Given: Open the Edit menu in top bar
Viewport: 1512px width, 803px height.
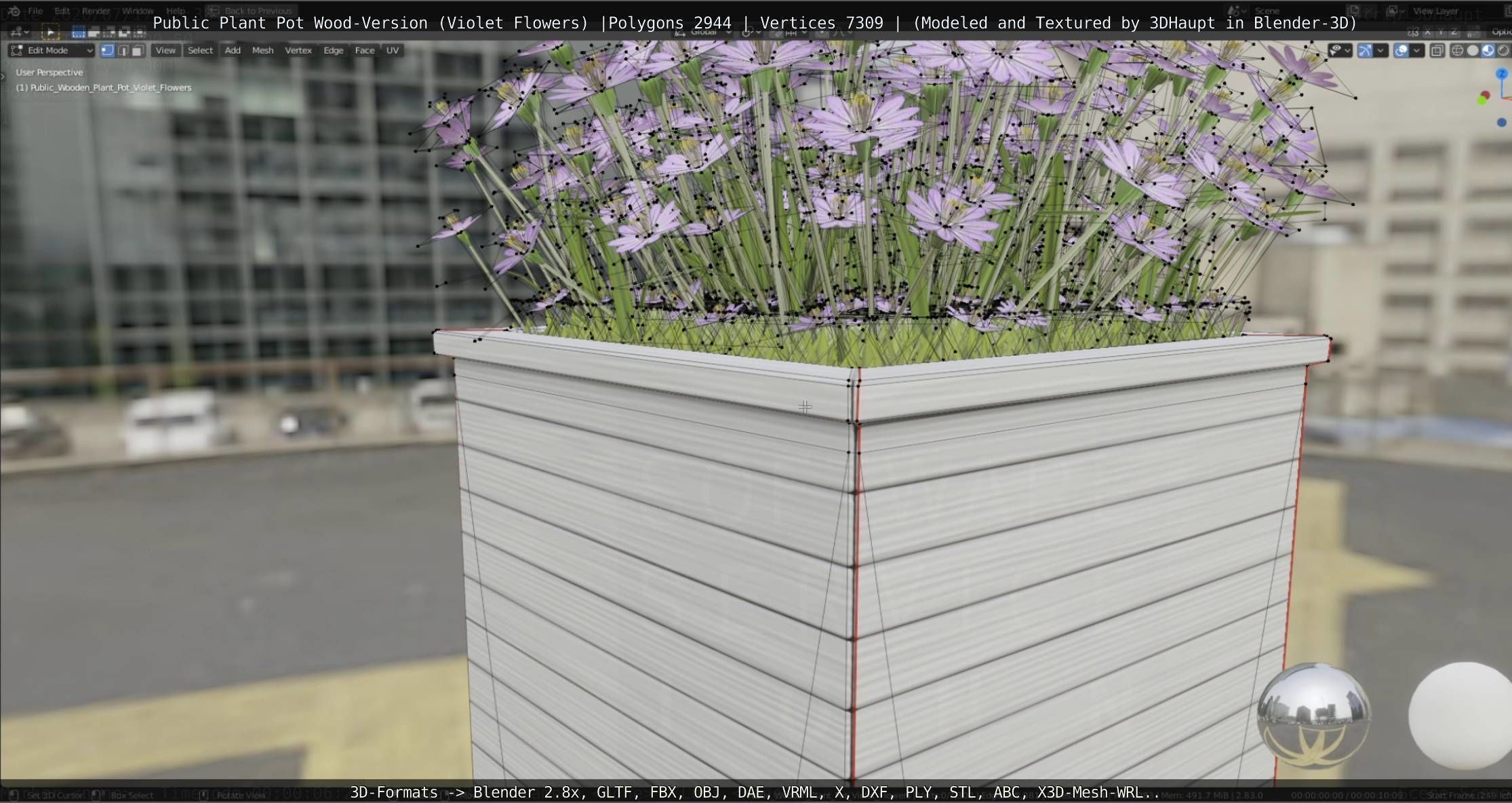Looking at the screenshot, I should point(62,11).
